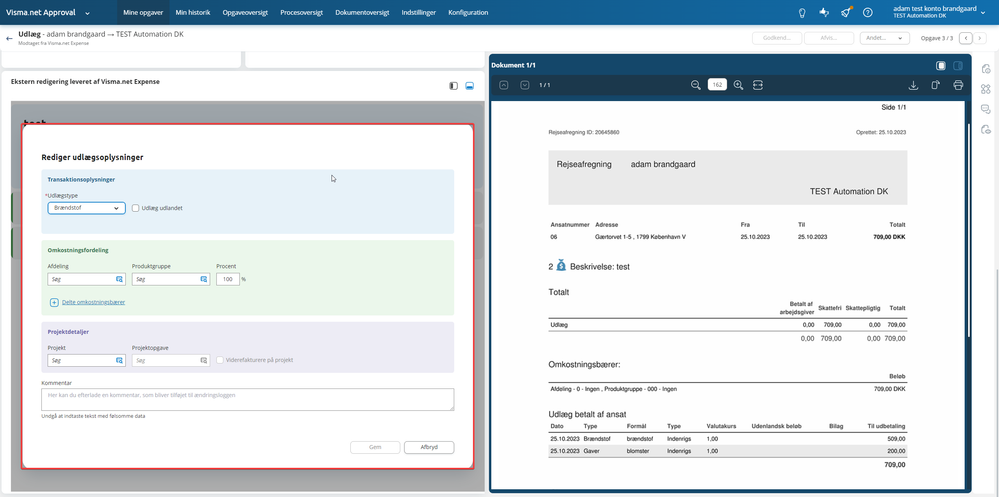
Task: Switch to bottom panel layout toggle
Action: click(470, 85)
